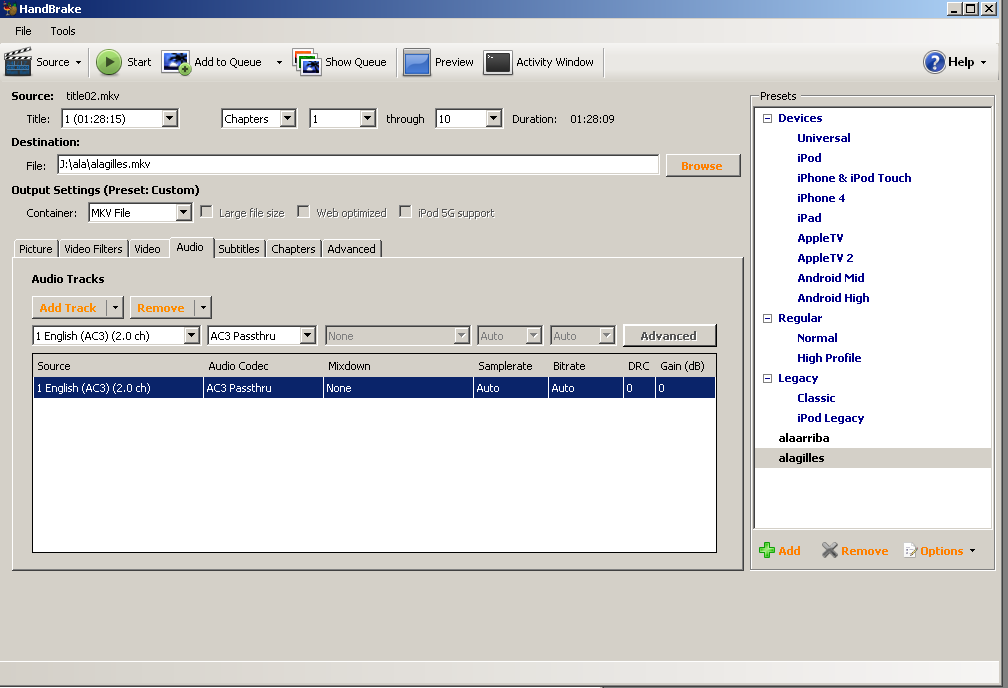Select the iPhone 4 preset
The width and height of the screenshot is (1008, 688).
point(821,198)
